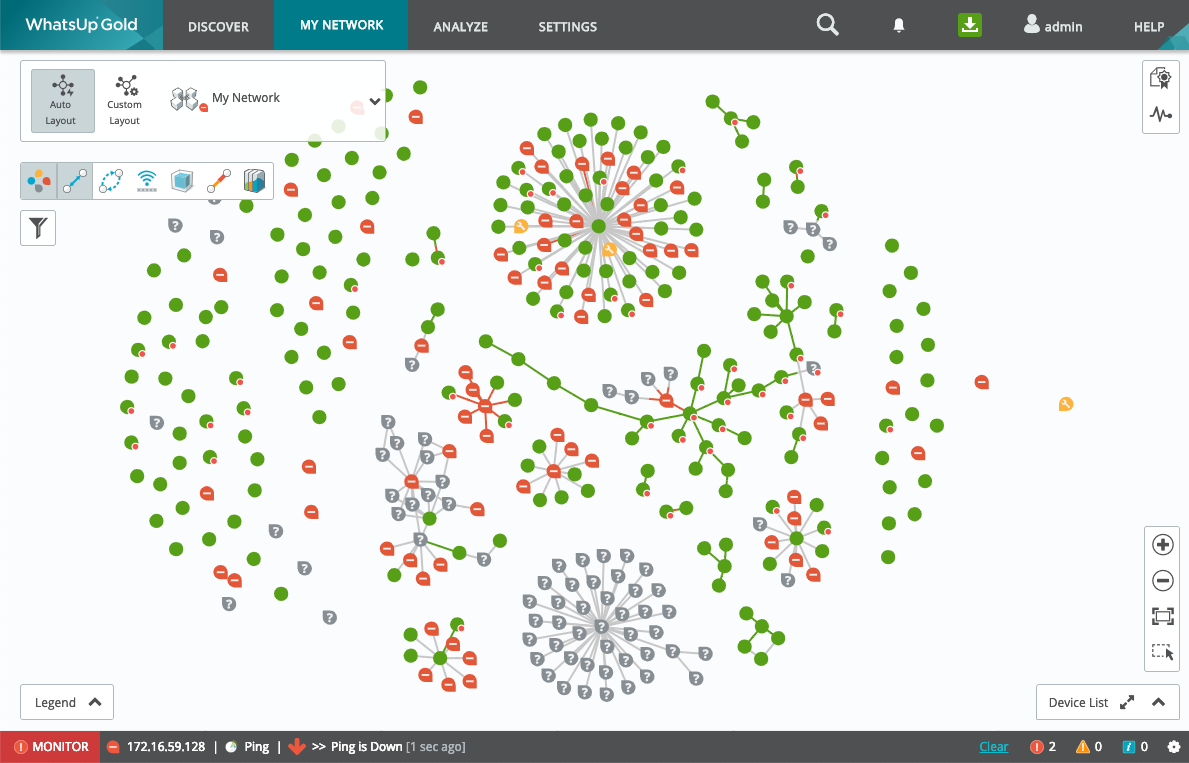
Task: Click the green download icon
Action: [x=969, y=26]
